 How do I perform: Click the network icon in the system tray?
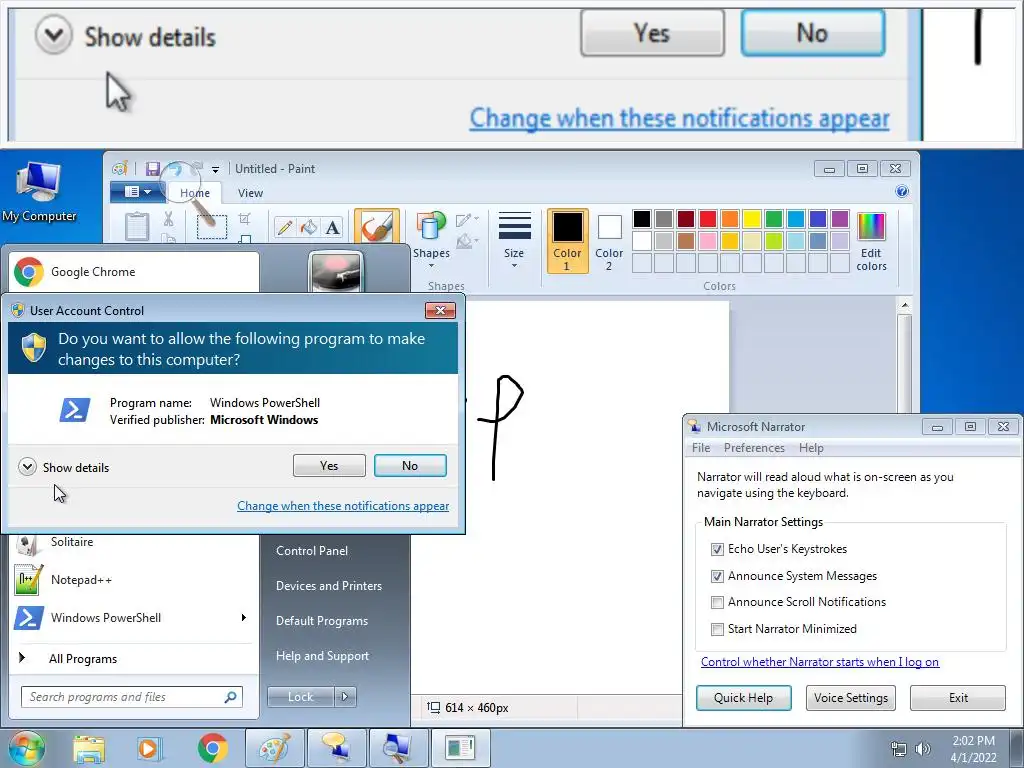point(899,749)
